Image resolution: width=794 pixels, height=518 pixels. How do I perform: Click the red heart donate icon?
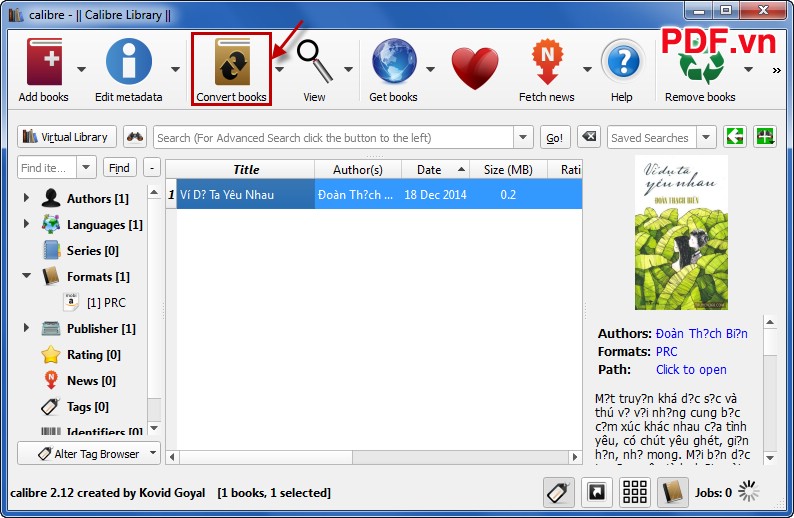475,68
